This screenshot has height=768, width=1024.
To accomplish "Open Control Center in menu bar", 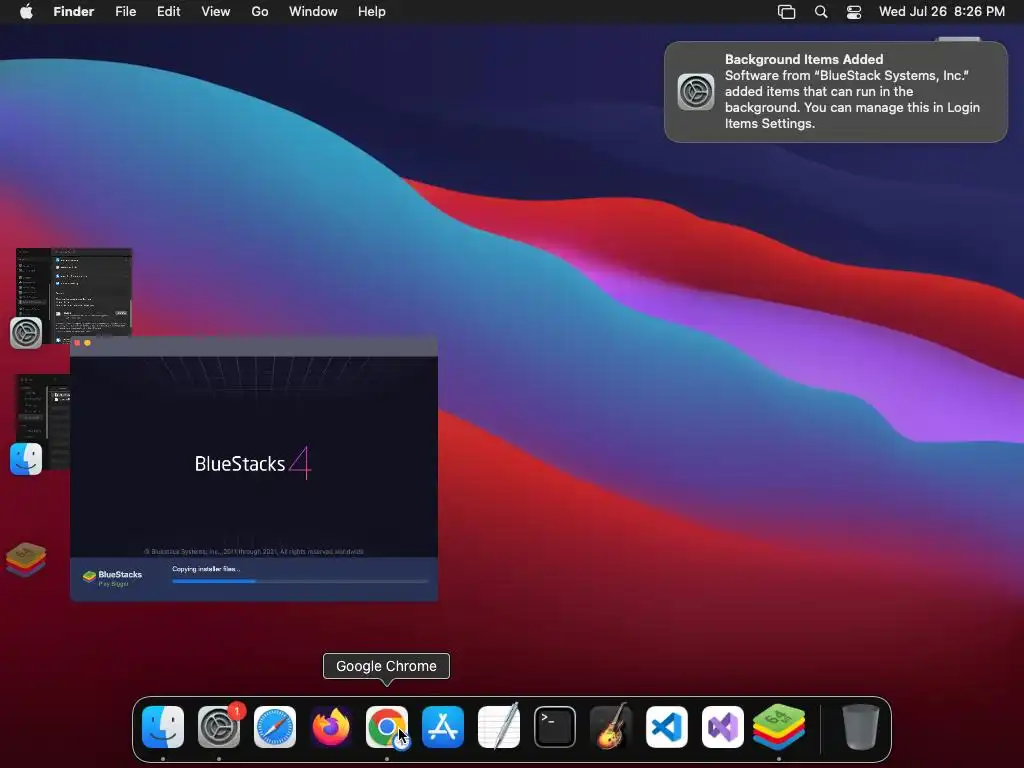I will tap(854, 12).
